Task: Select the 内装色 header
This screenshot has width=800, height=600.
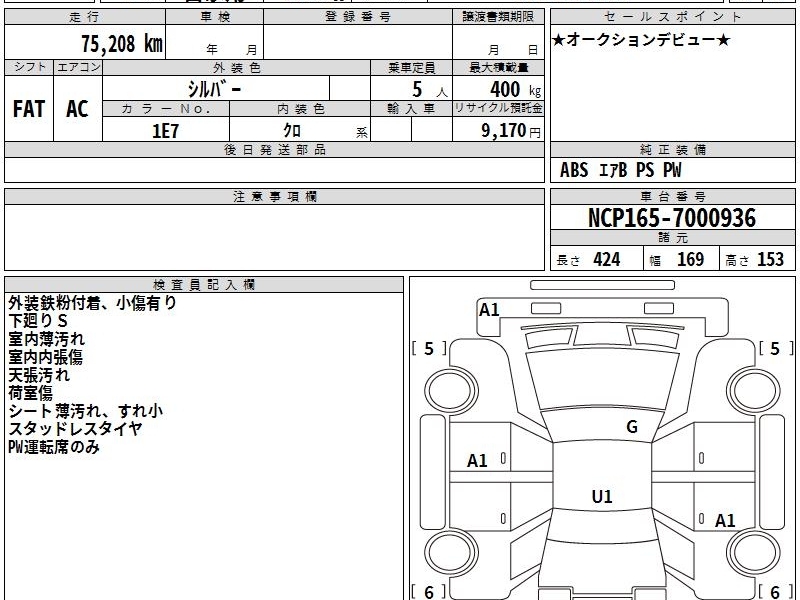Action: pyautogui.click(x=301, y=109)
